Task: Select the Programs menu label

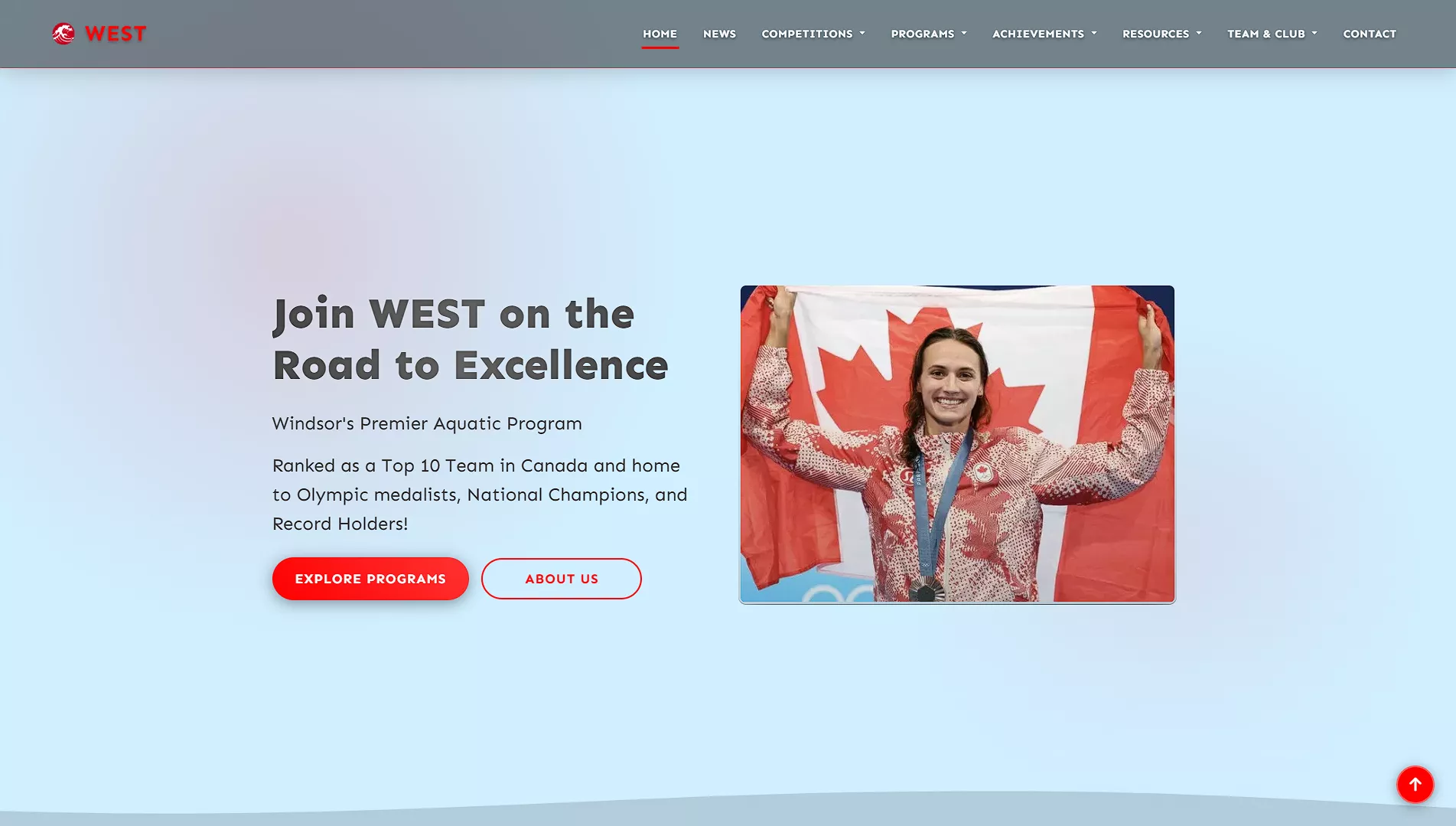Action: coord(922,34)
